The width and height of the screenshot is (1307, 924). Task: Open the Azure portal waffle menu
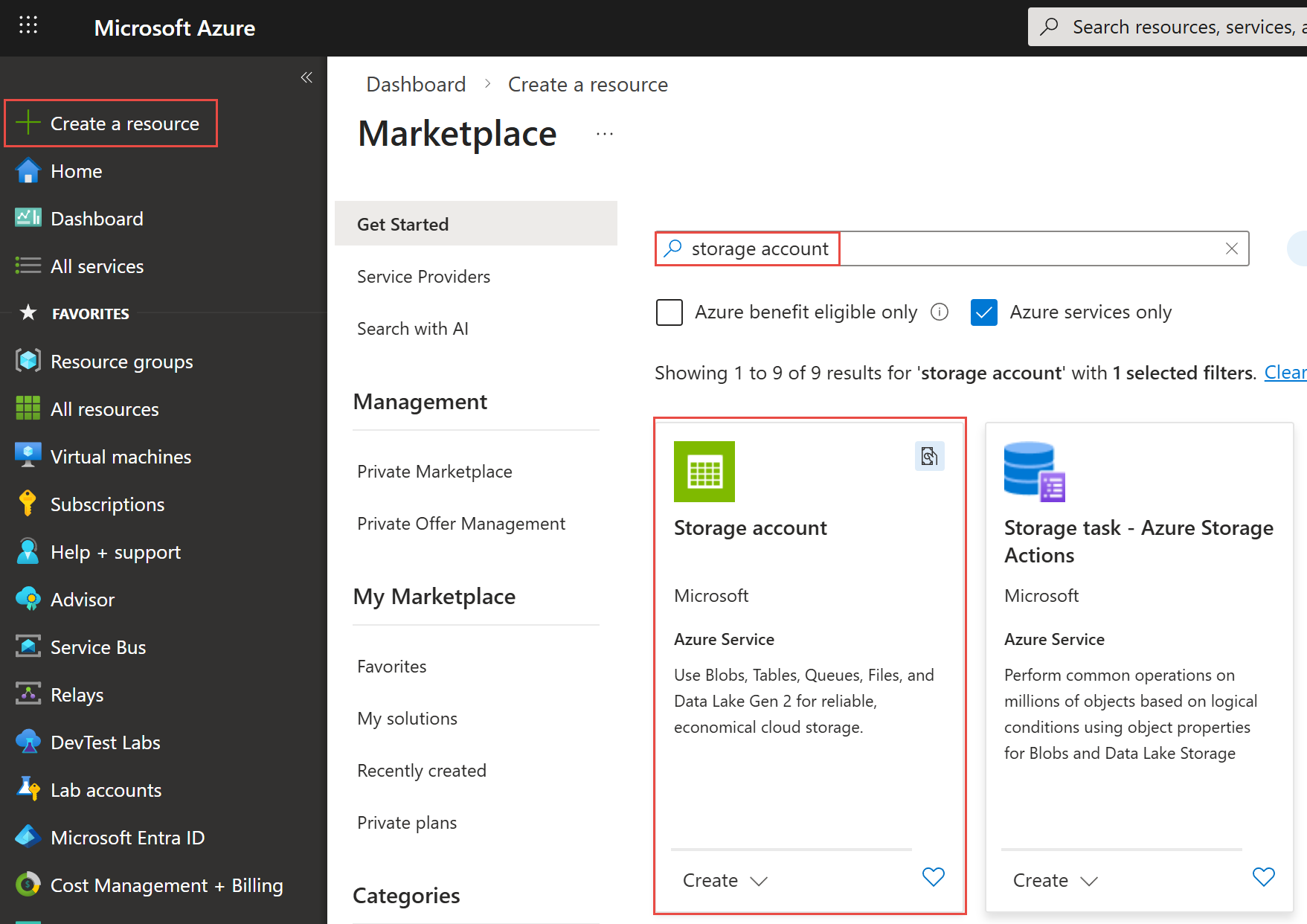click(28, 26)
